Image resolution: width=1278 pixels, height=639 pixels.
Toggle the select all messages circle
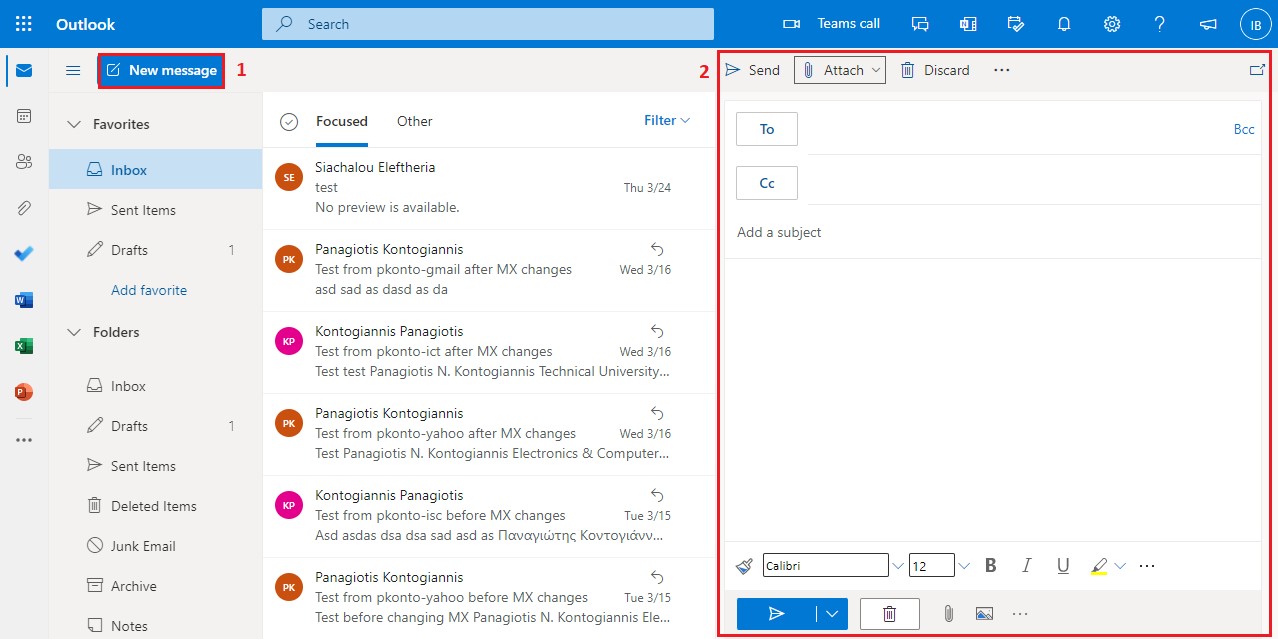click(289, 122)
